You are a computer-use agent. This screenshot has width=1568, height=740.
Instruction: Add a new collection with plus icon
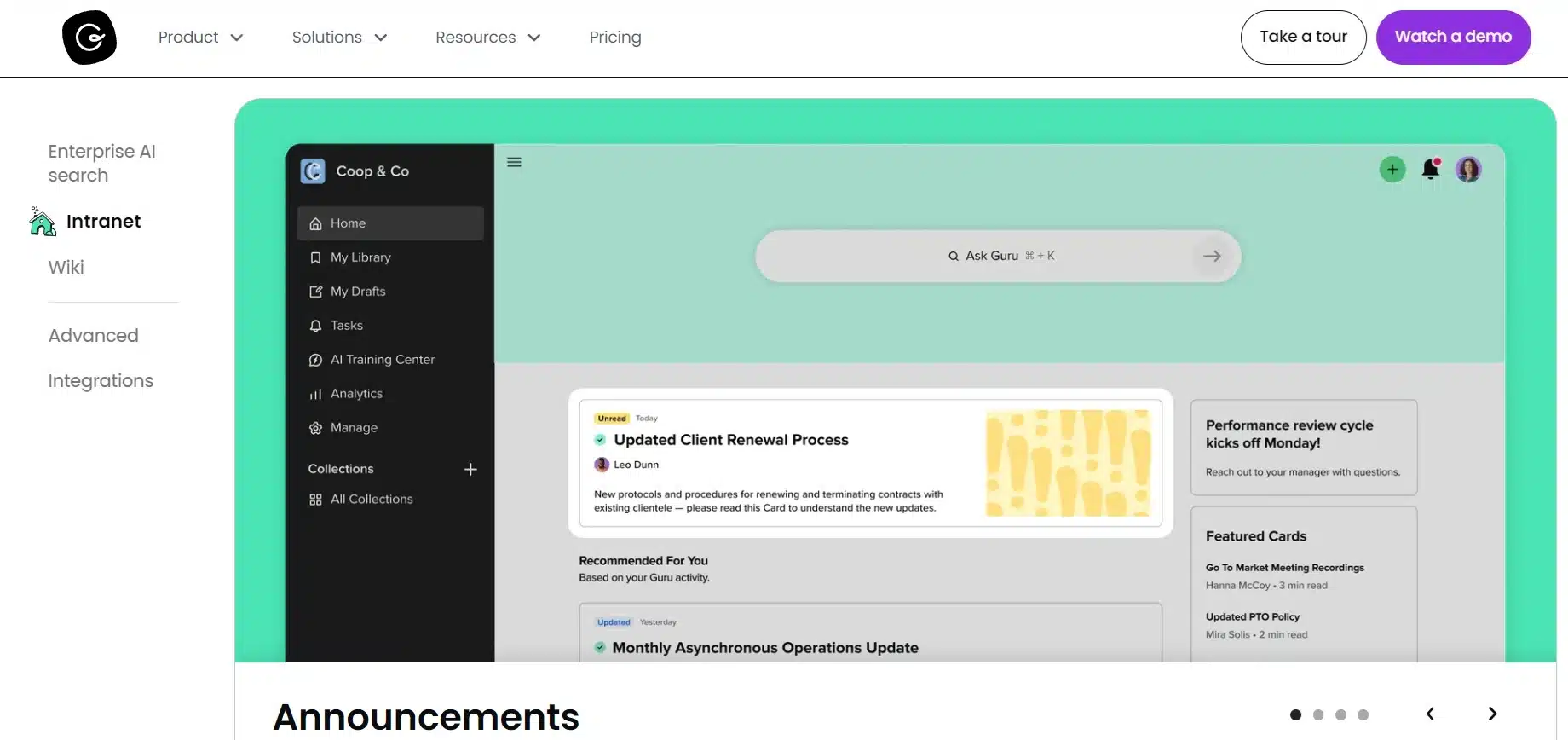(470, 469)
